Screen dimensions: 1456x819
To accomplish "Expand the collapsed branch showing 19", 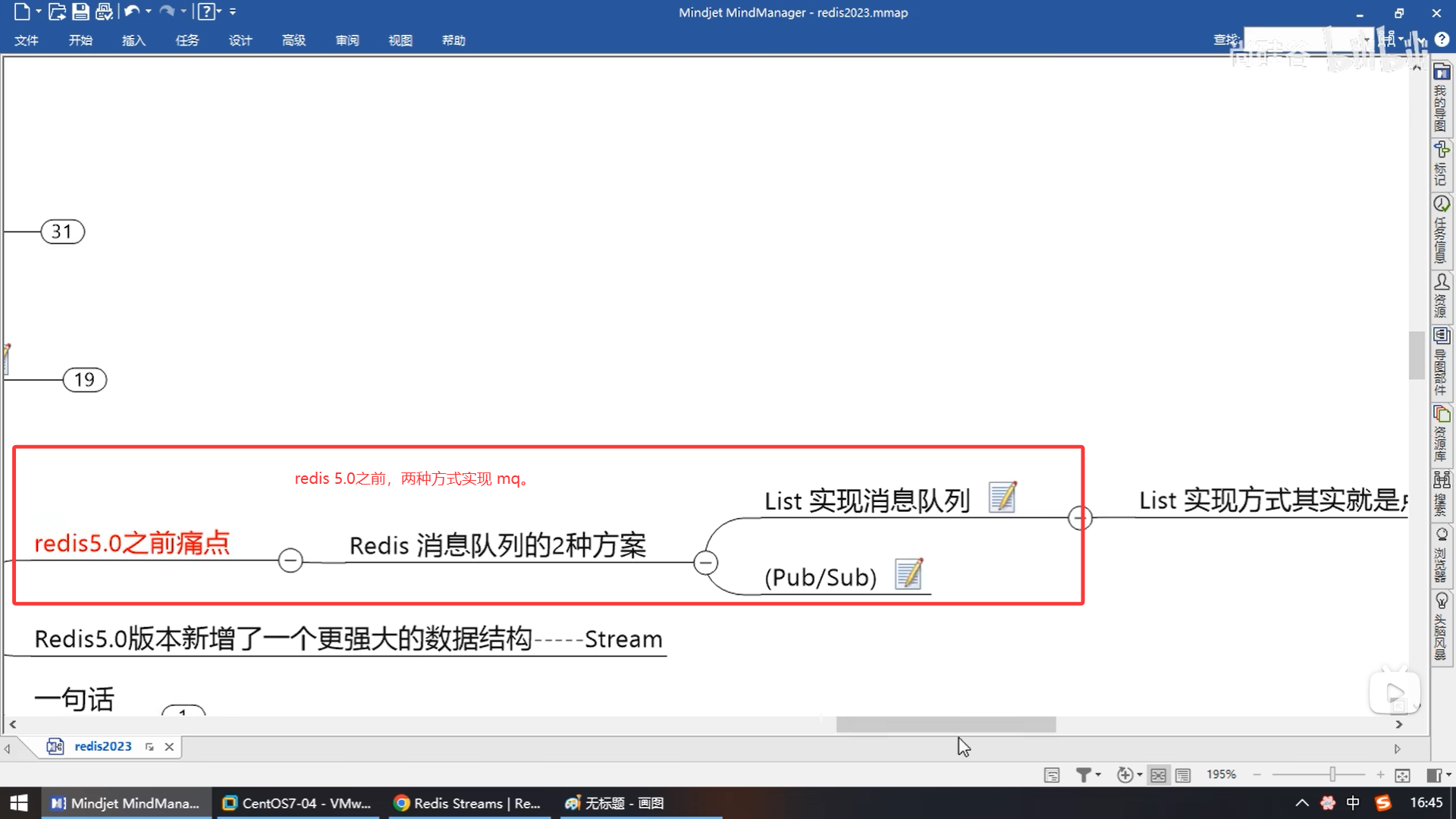I will (84, 379).
